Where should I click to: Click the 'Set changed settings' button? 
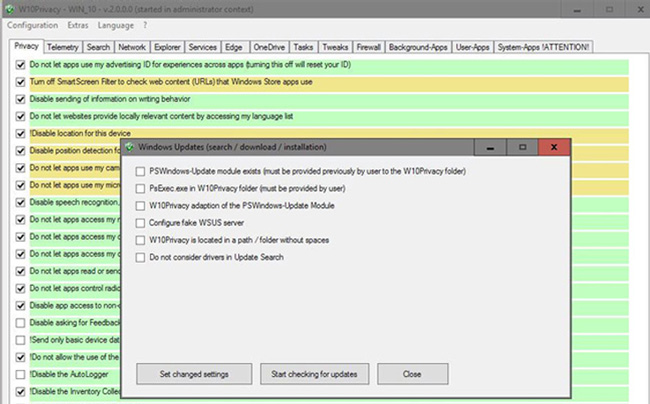point(194,374)
